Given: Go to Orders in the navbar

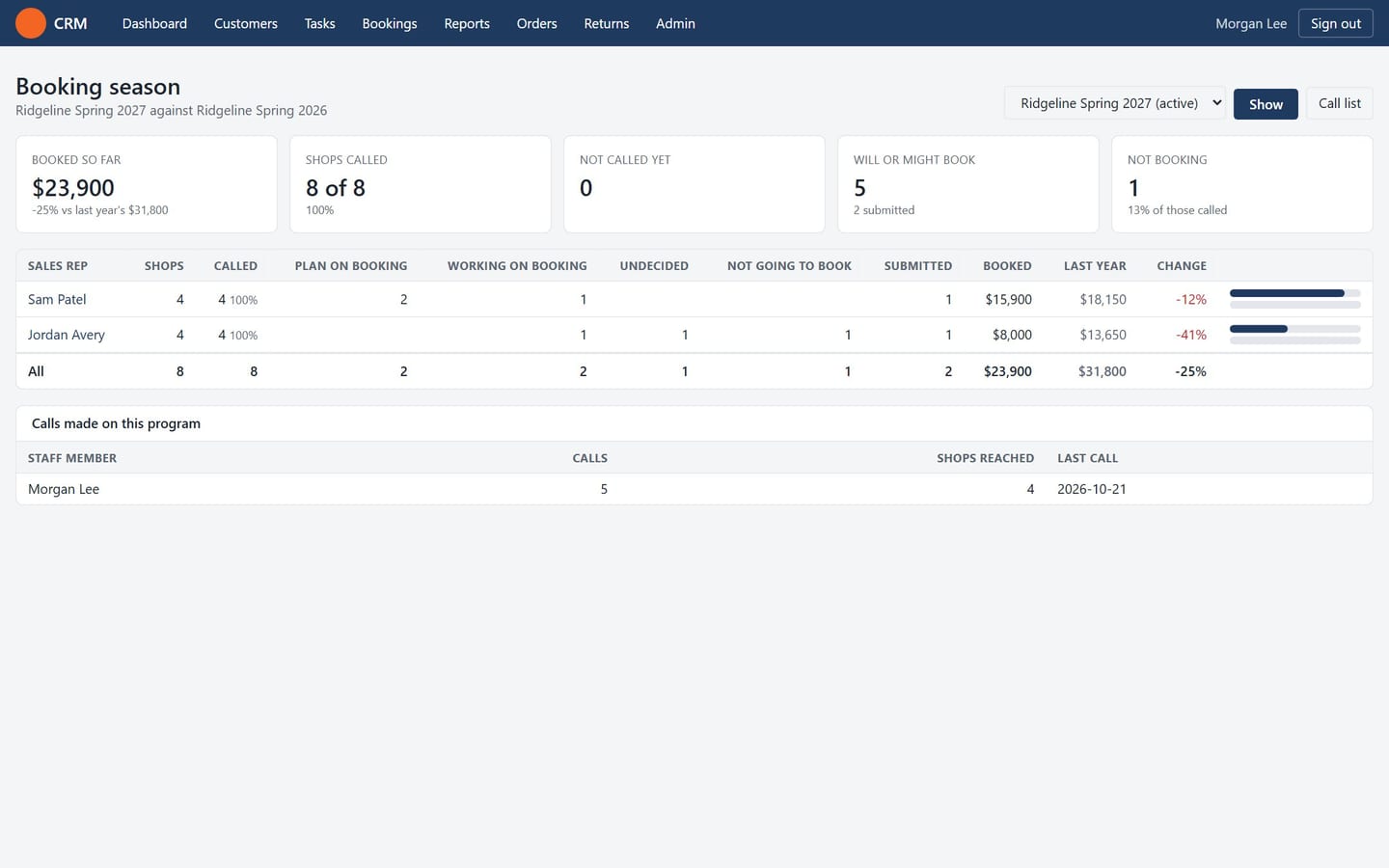Looking at the screenshot, I should click(x=537, y=23).
